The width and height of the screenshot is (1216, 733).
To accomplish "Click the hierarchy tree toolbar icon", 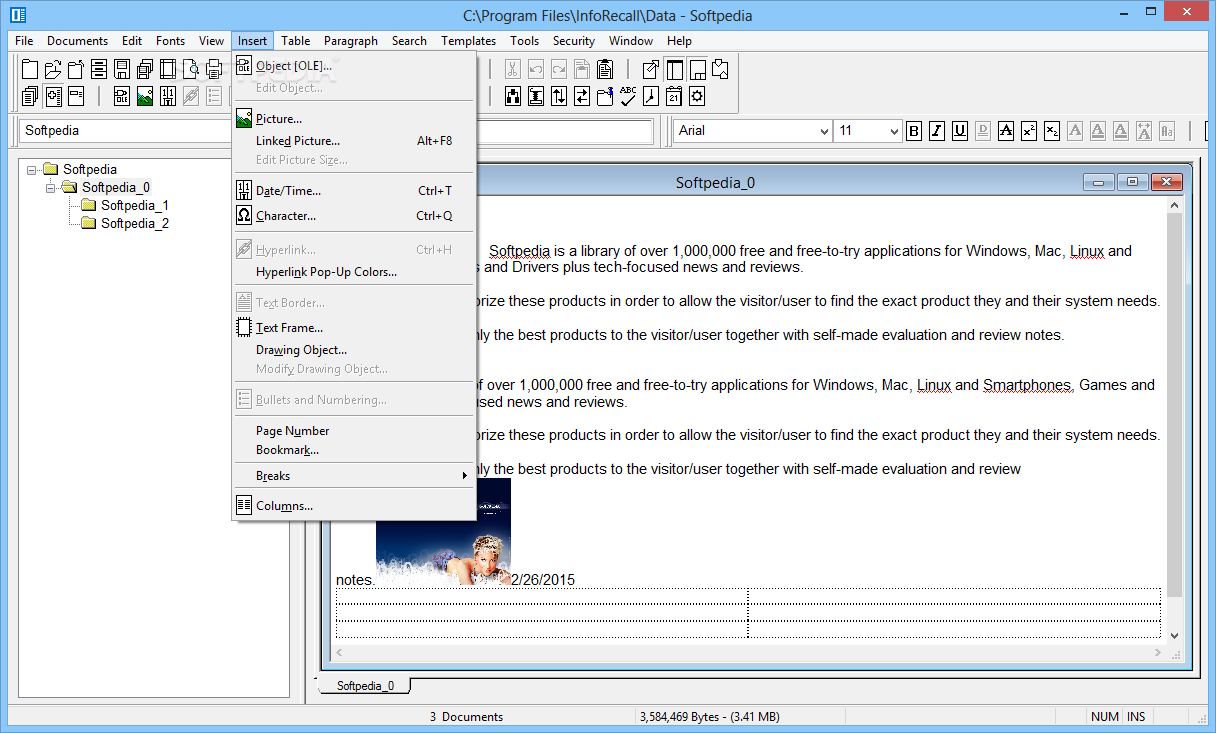I will [513, 96].
